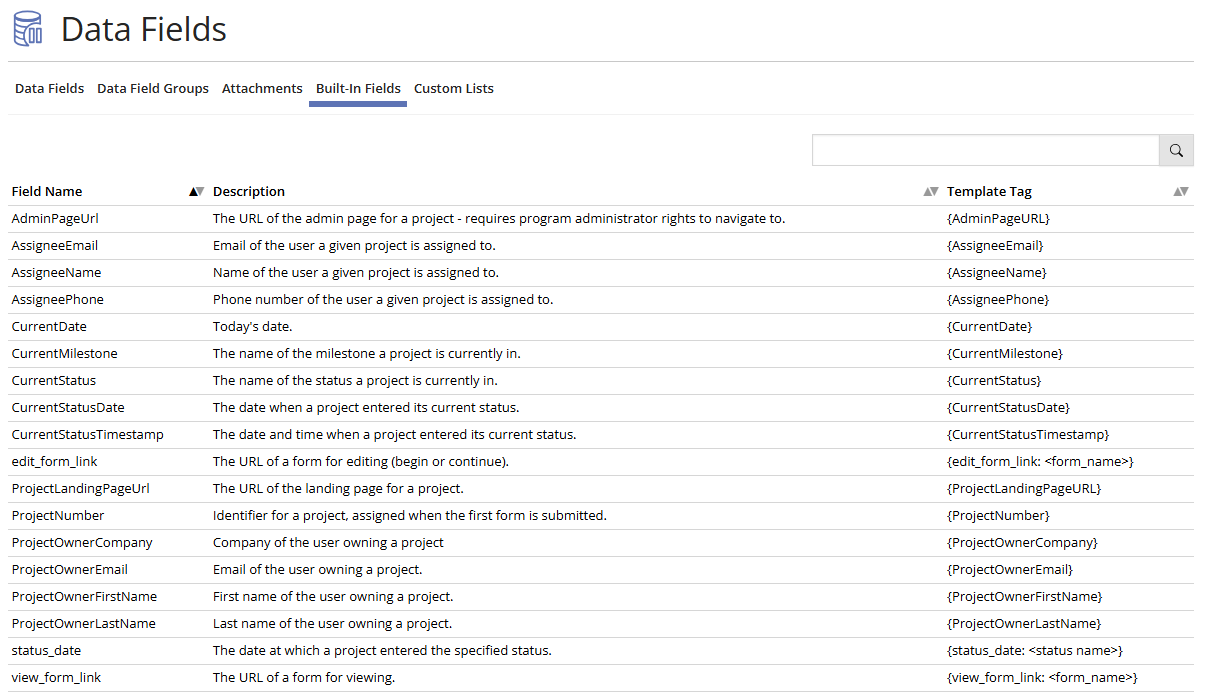Select the Data Field Groups tab
The height and width of the screenshot is (699, 1207).
coord(152,88)
